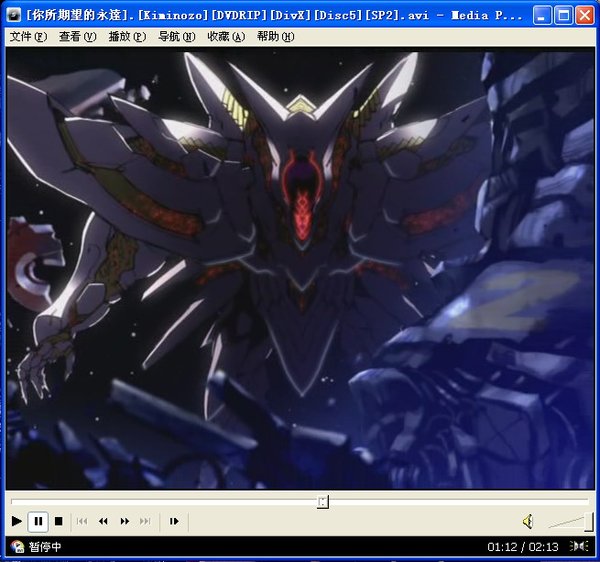Expand the 导航 (Navigate) menu

point(176,37)
